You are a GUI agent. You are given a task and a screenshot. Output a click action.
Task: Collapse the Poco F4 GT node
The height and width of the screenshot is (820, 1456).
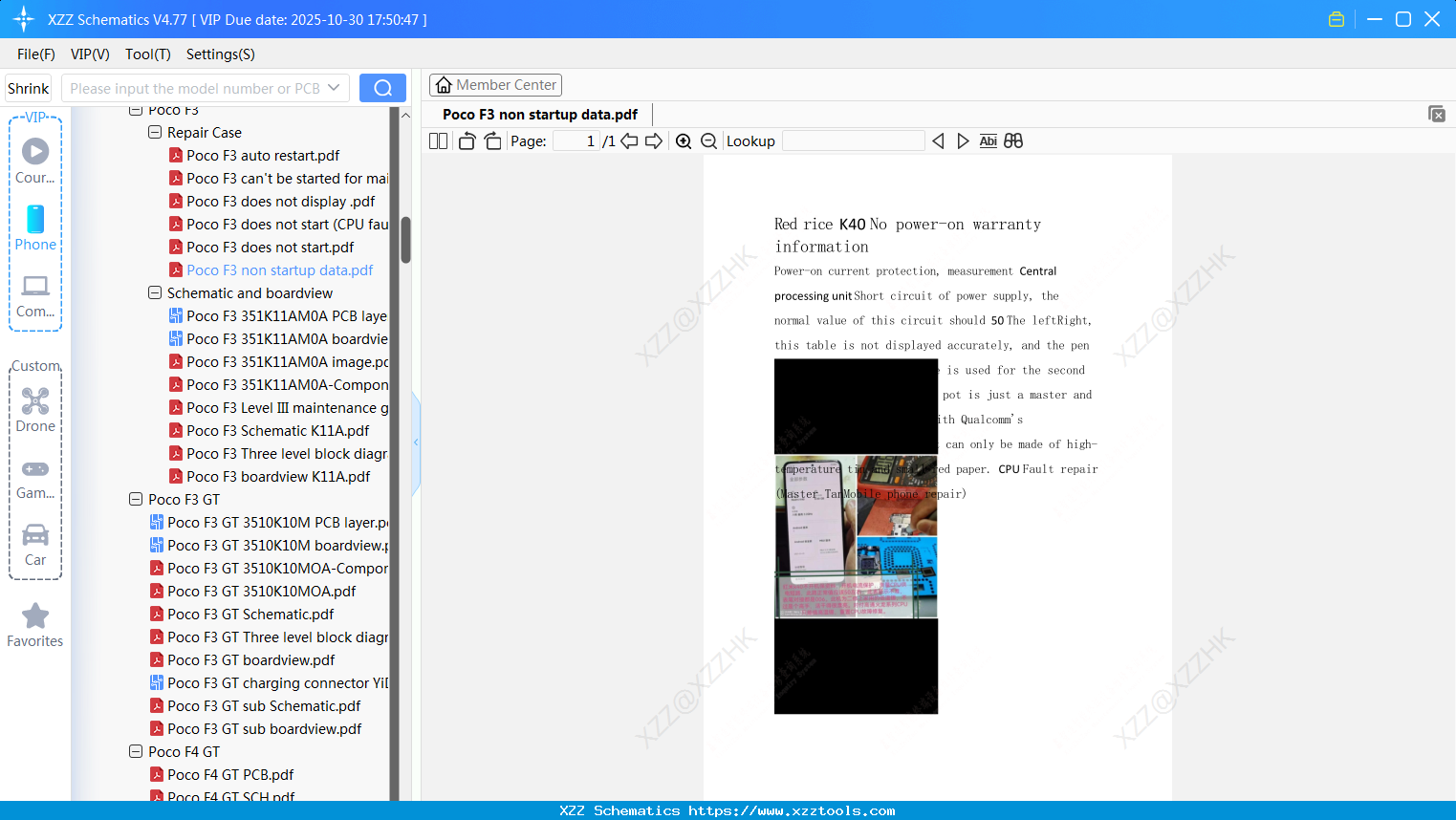click(x=136, y=752)
